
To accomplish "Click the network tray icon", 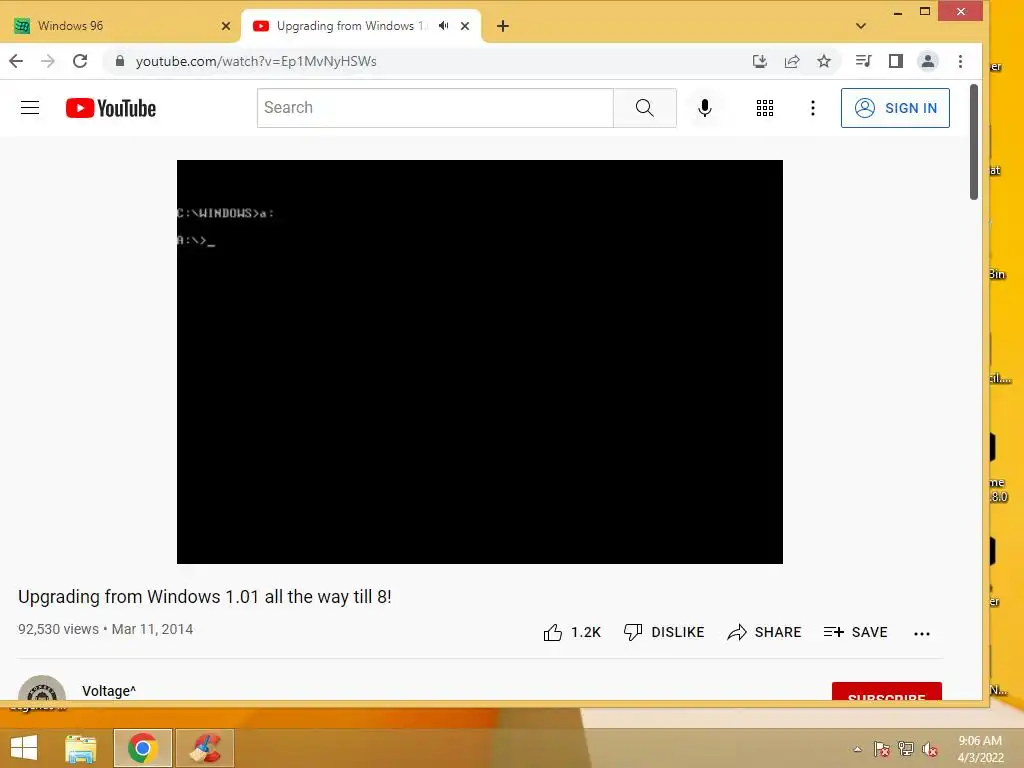I will (x=905, y=749).
